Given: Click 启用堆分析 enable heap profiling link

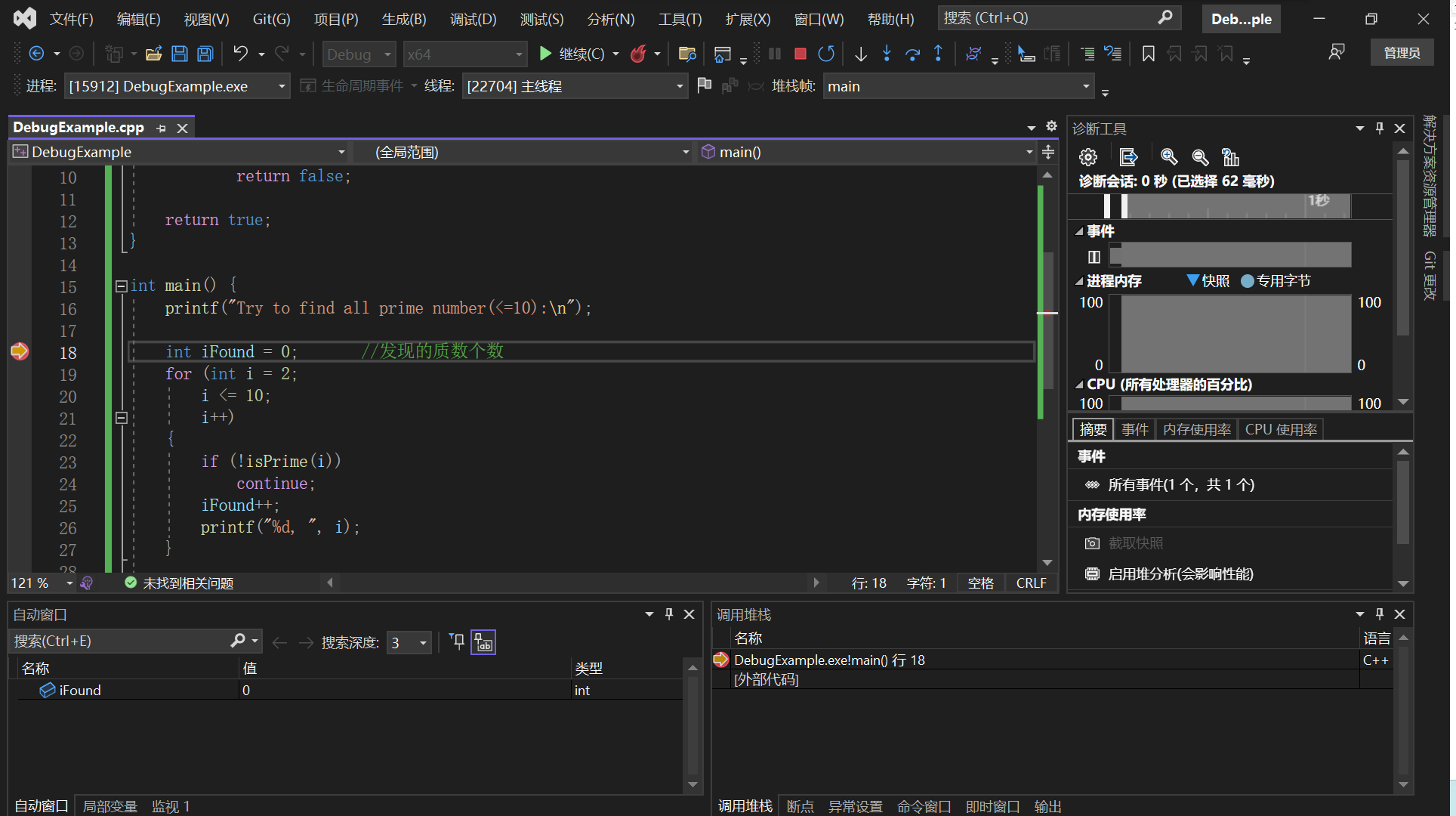Looking at the screenshot, I should coord(1180,574).
